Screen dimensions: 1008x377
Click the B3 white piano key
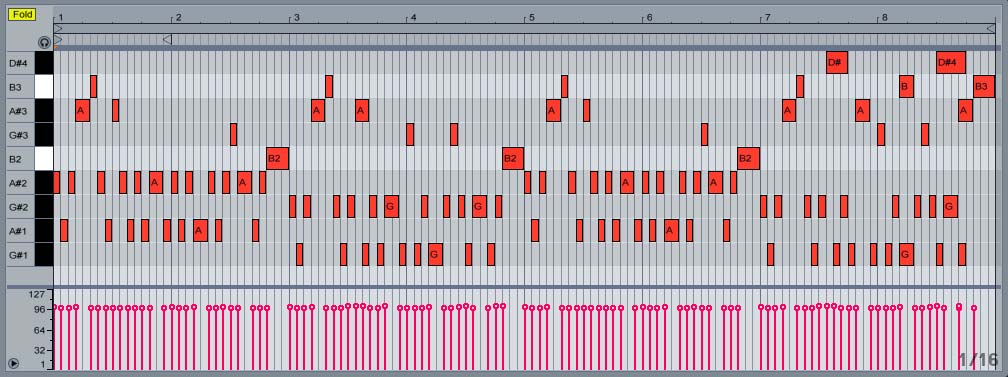tap(44, 86)
